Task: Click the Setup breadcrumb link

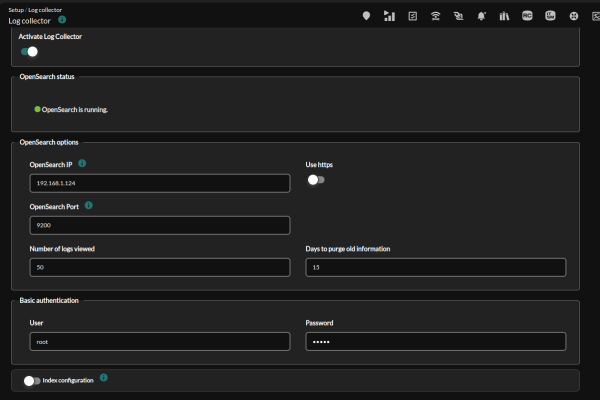Action: click(x=16, y=10)
